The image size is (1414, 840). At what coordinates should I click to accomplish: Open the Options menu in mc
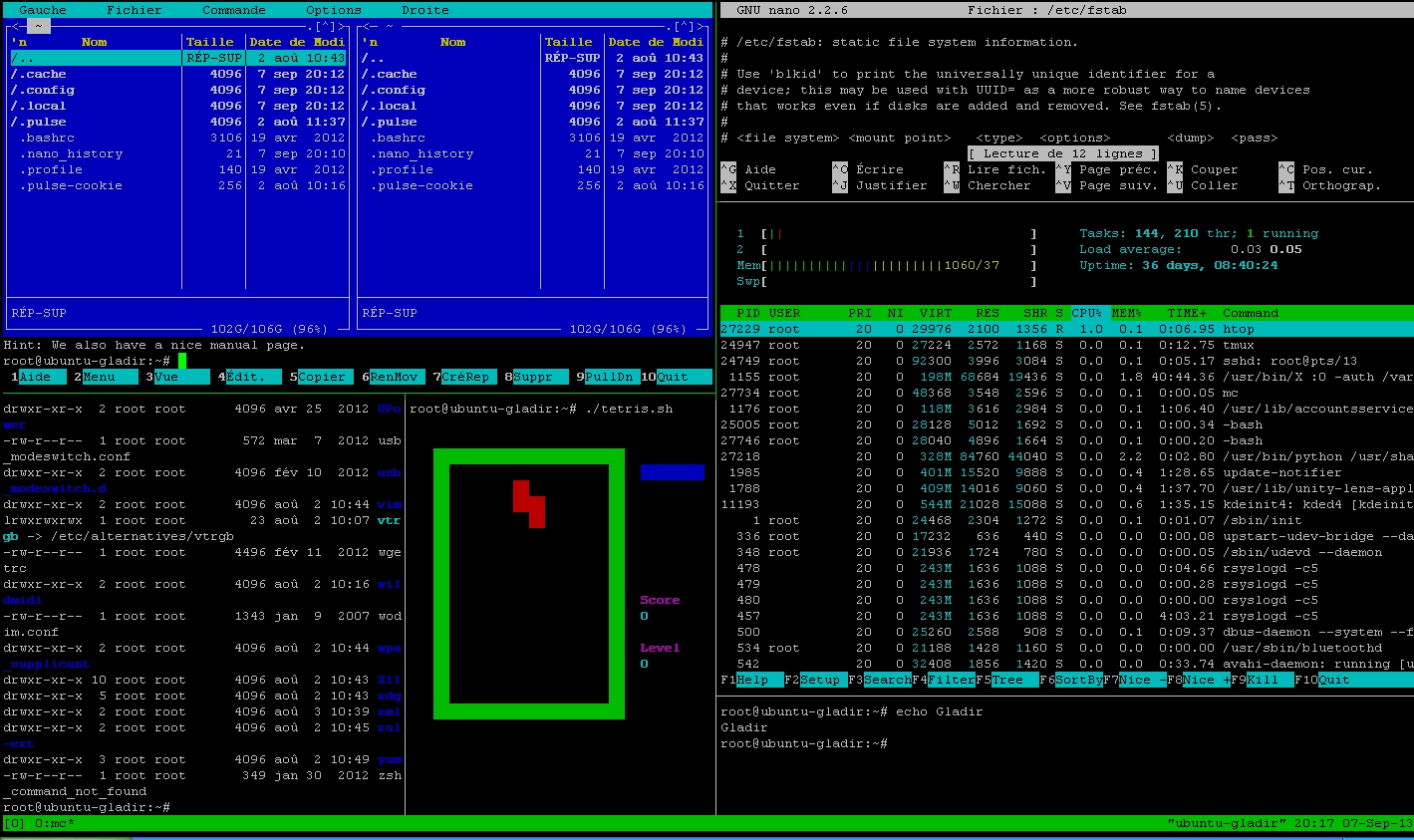pyautogui.click(x=333, y=10)
